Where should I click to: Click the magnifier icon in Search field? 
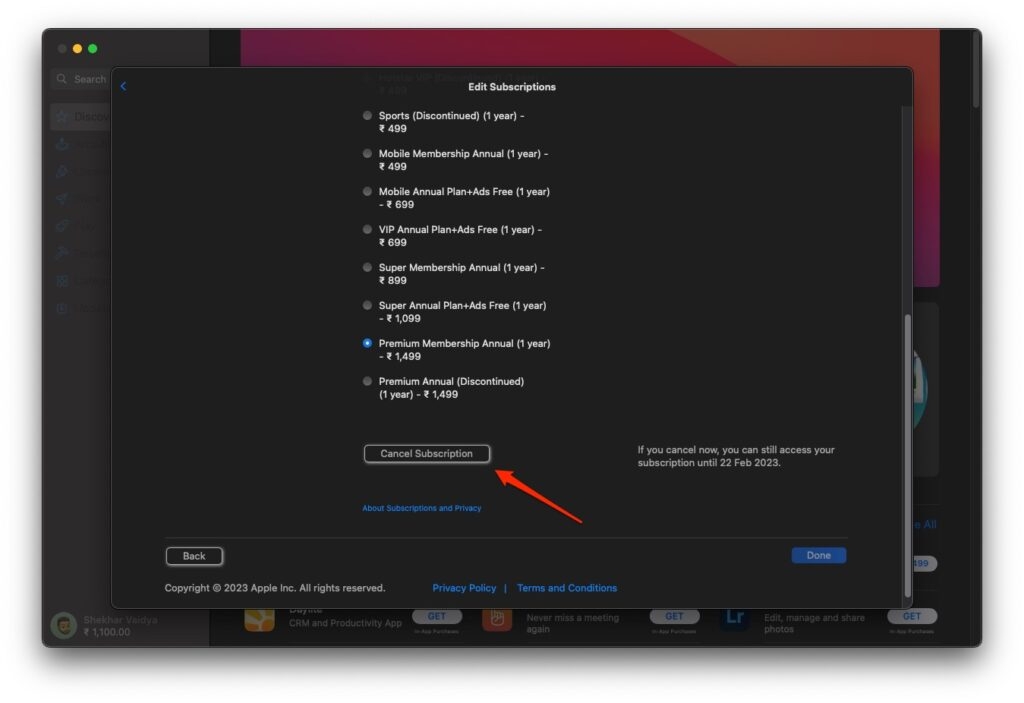62,79
